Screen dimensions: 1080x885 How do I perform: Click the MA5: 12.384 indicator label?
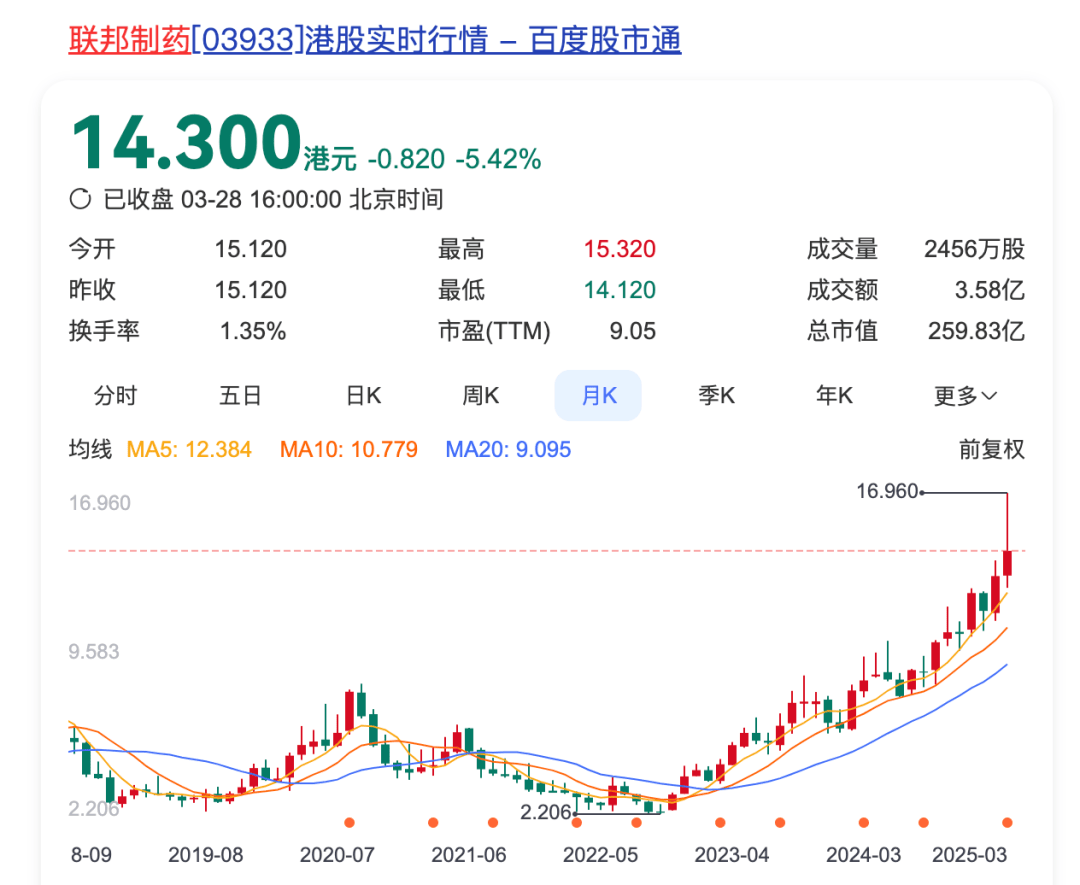pos(189,450)
